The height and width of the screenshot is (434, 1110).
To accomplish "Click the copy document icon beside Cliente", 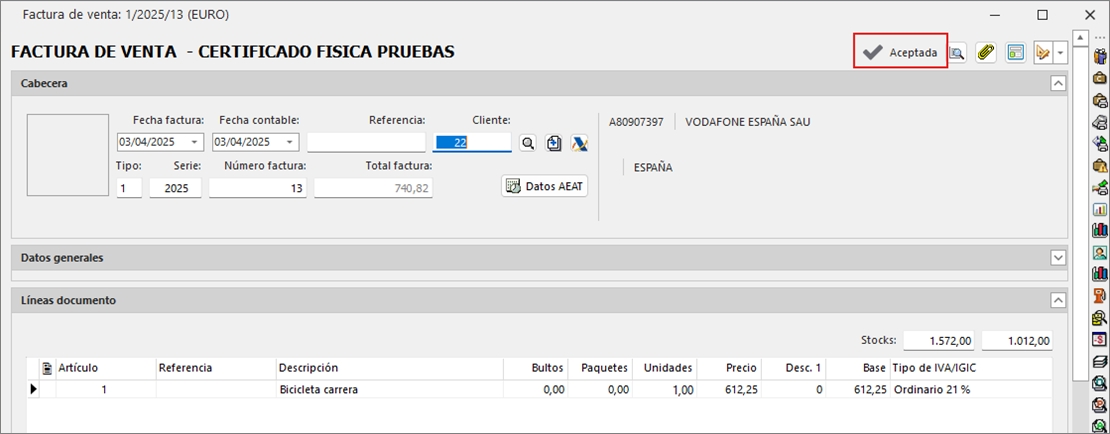I will click(554, 143).
